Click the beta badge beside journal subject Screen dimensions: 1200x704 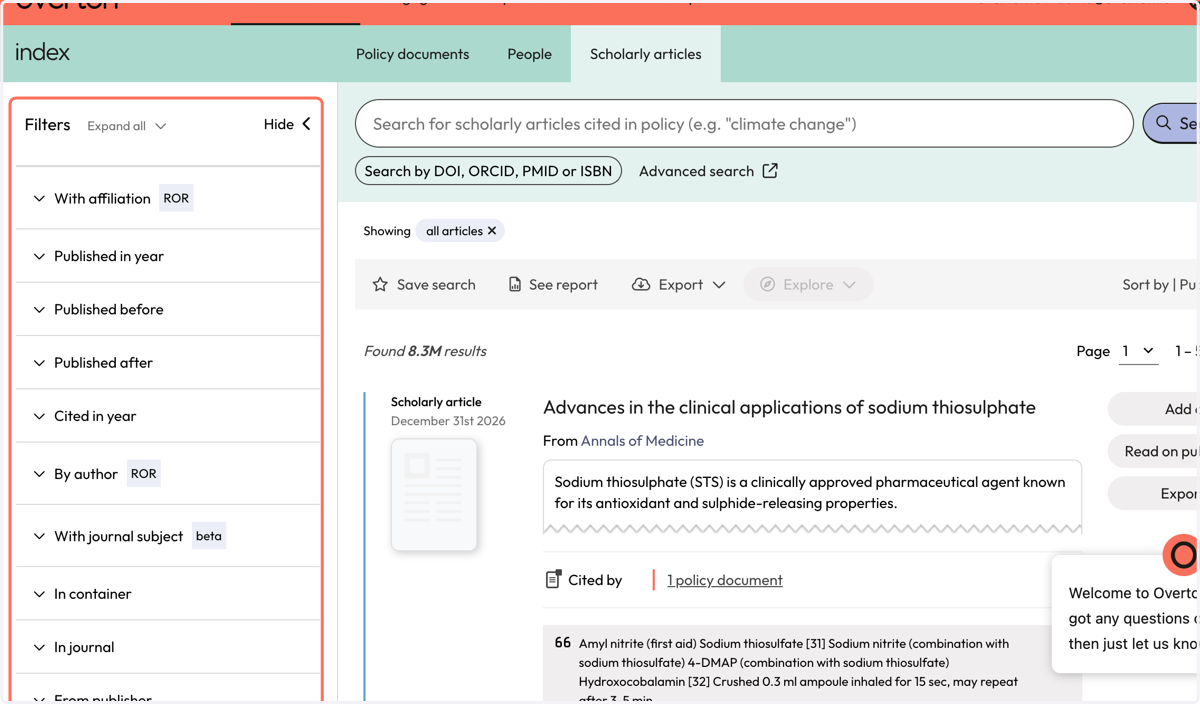click(209, 536)
